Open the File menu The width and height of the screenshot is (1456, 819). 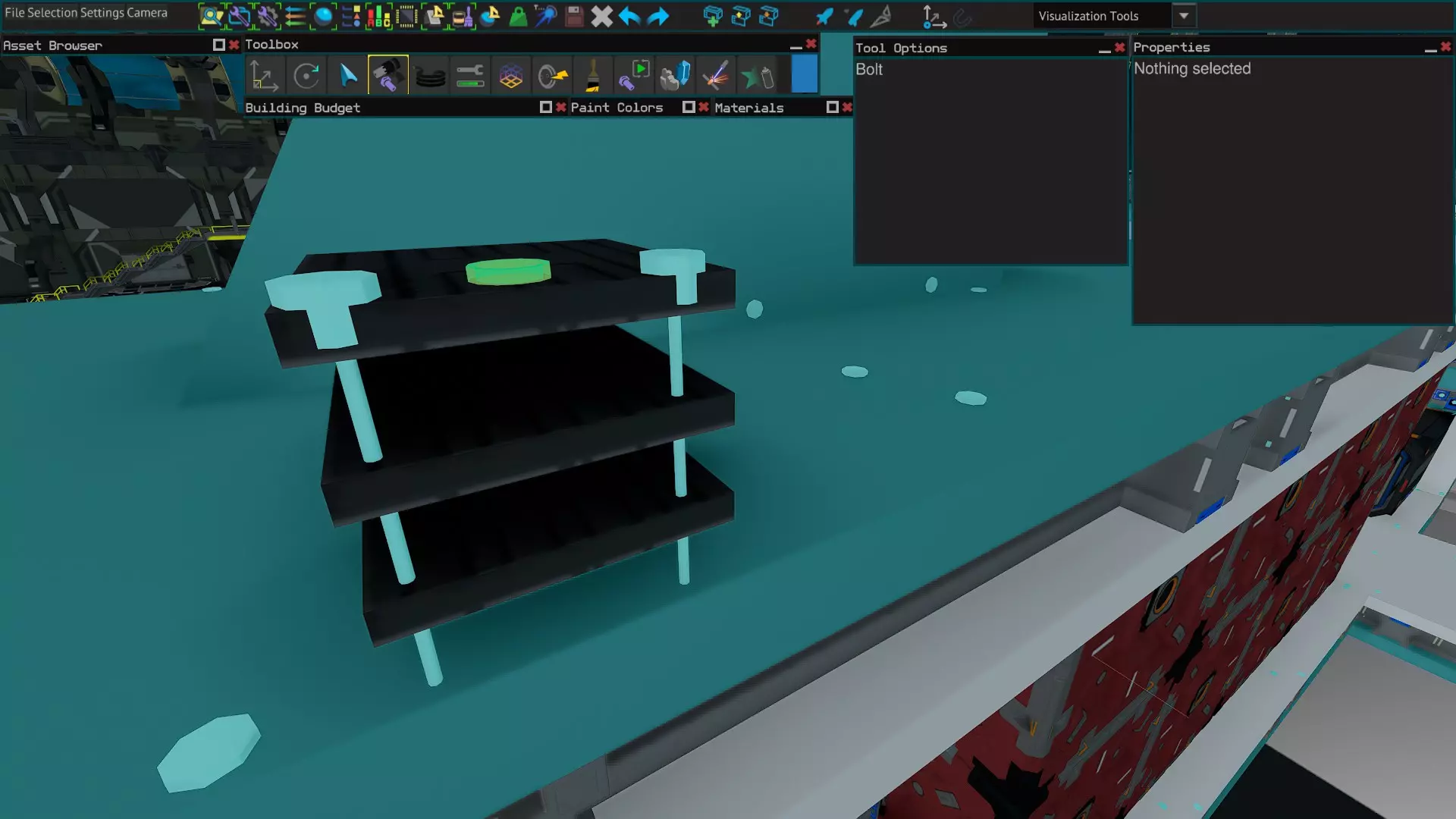[14, 13]
